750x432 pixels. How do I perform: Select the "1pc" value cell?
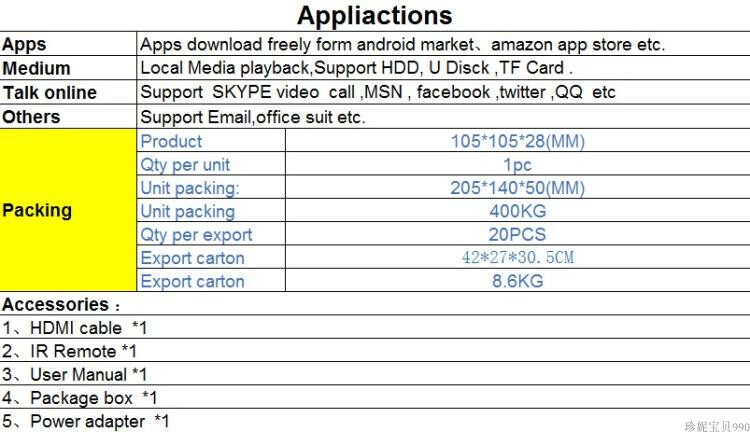pyautogui.click(x=517, y=165)
